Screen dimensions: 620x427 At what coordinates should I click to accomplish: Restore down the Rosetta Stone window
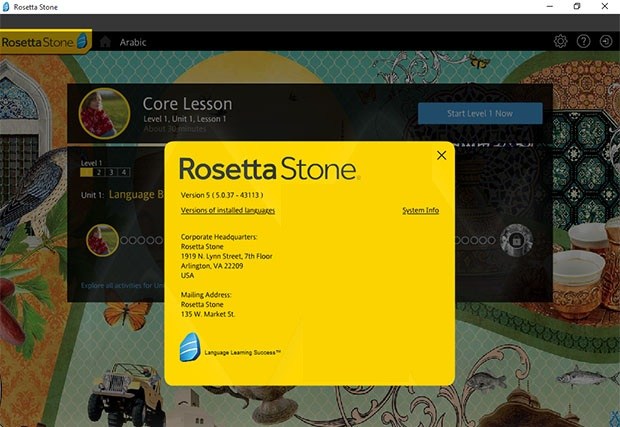click(577, 7)
